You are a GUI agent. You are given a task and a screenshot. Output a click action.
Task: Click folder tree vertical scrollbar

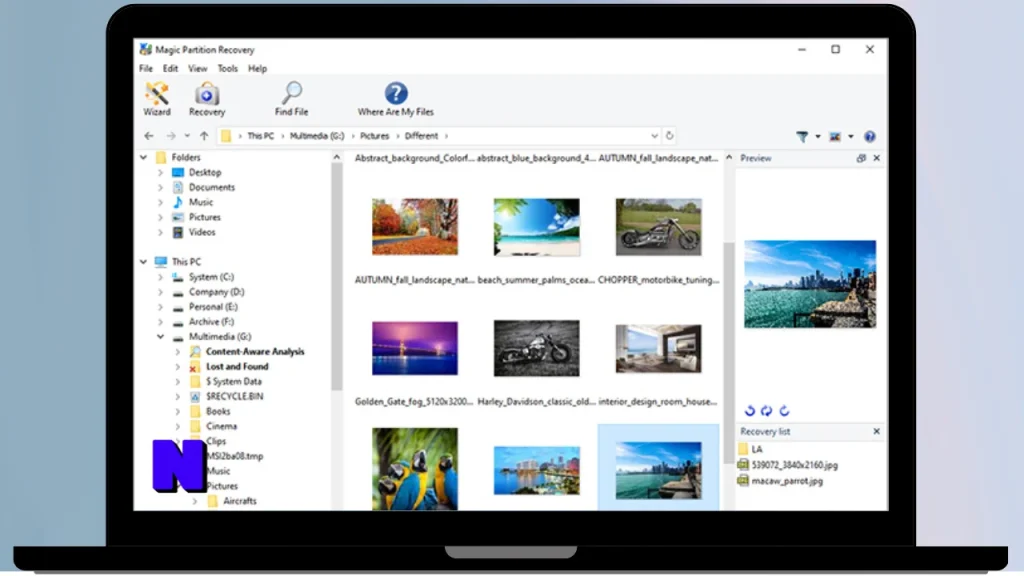[337, 277]
